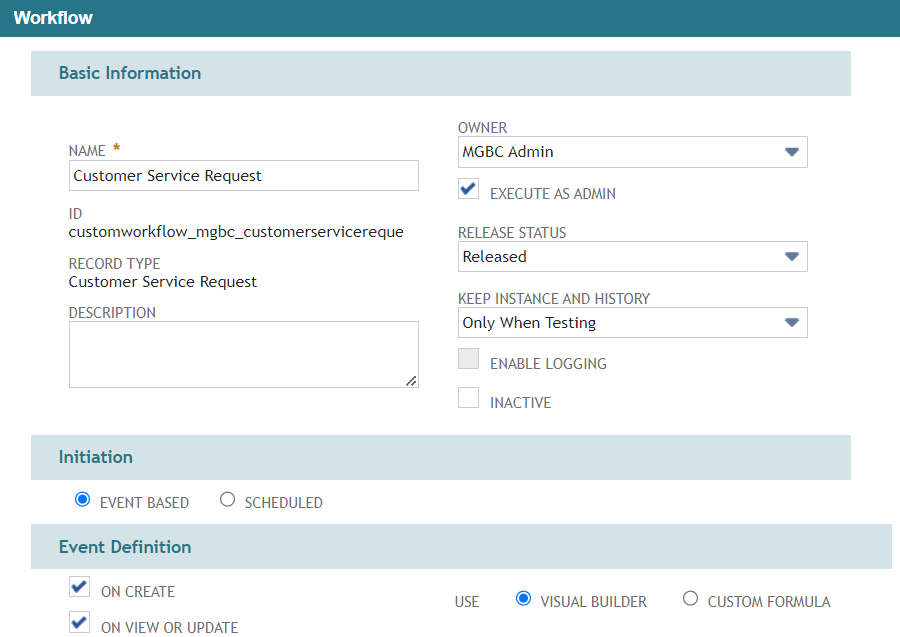Open the Owner dropdown showing MGBC Admin
The image size is (900, 637).
click(633, 152)
